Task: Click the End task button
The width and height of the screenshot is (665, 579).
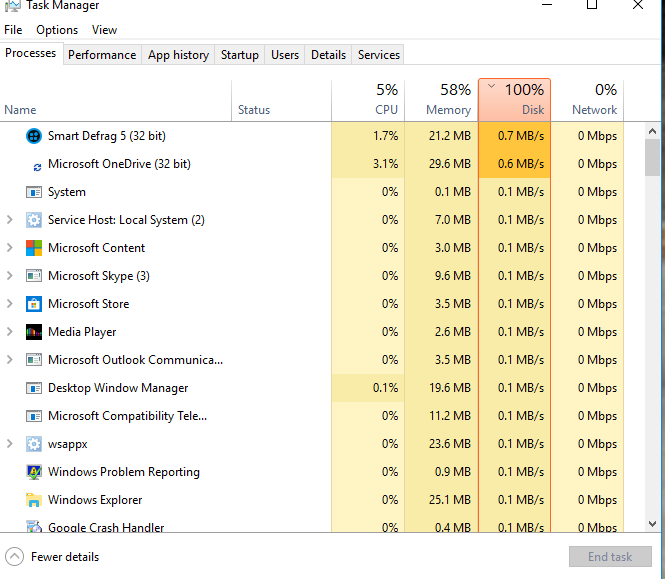Action: pyautogui.click(x=610, y=557)
